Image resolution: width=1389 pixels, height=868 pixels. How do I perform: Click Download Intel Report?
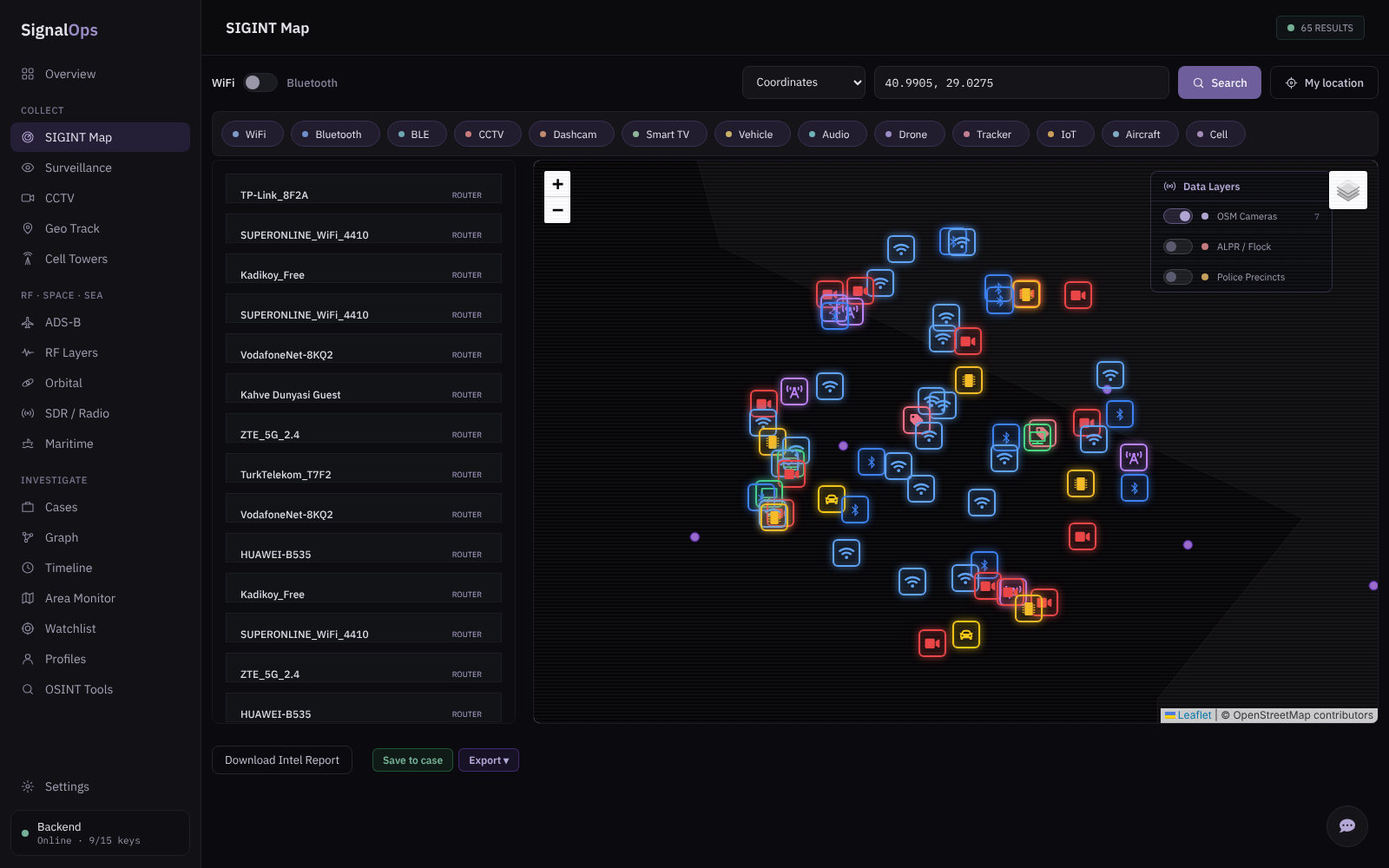point(282,760)
